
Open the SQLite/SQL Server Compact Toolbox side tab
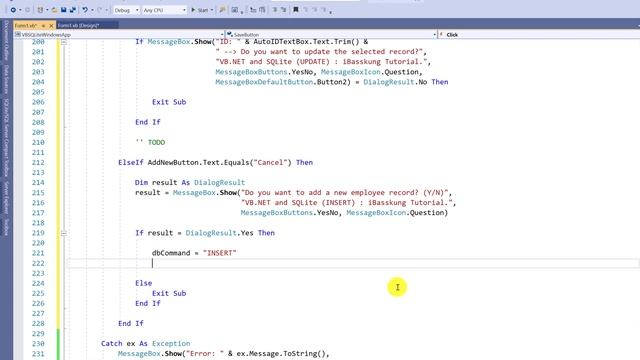[6, 137]
